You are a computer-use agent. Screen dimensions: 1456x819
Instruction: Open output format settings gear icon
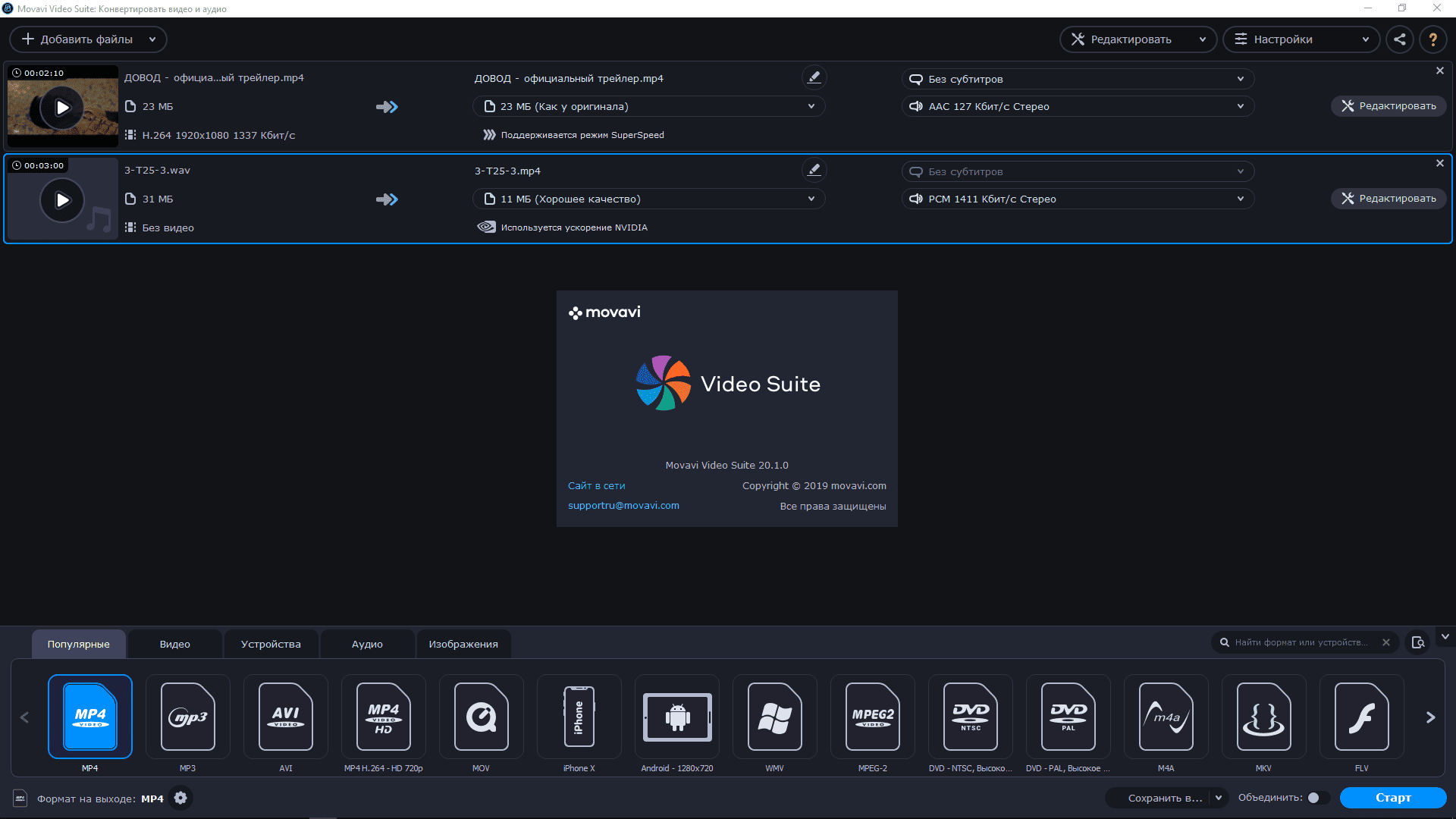tap(180, 798)
